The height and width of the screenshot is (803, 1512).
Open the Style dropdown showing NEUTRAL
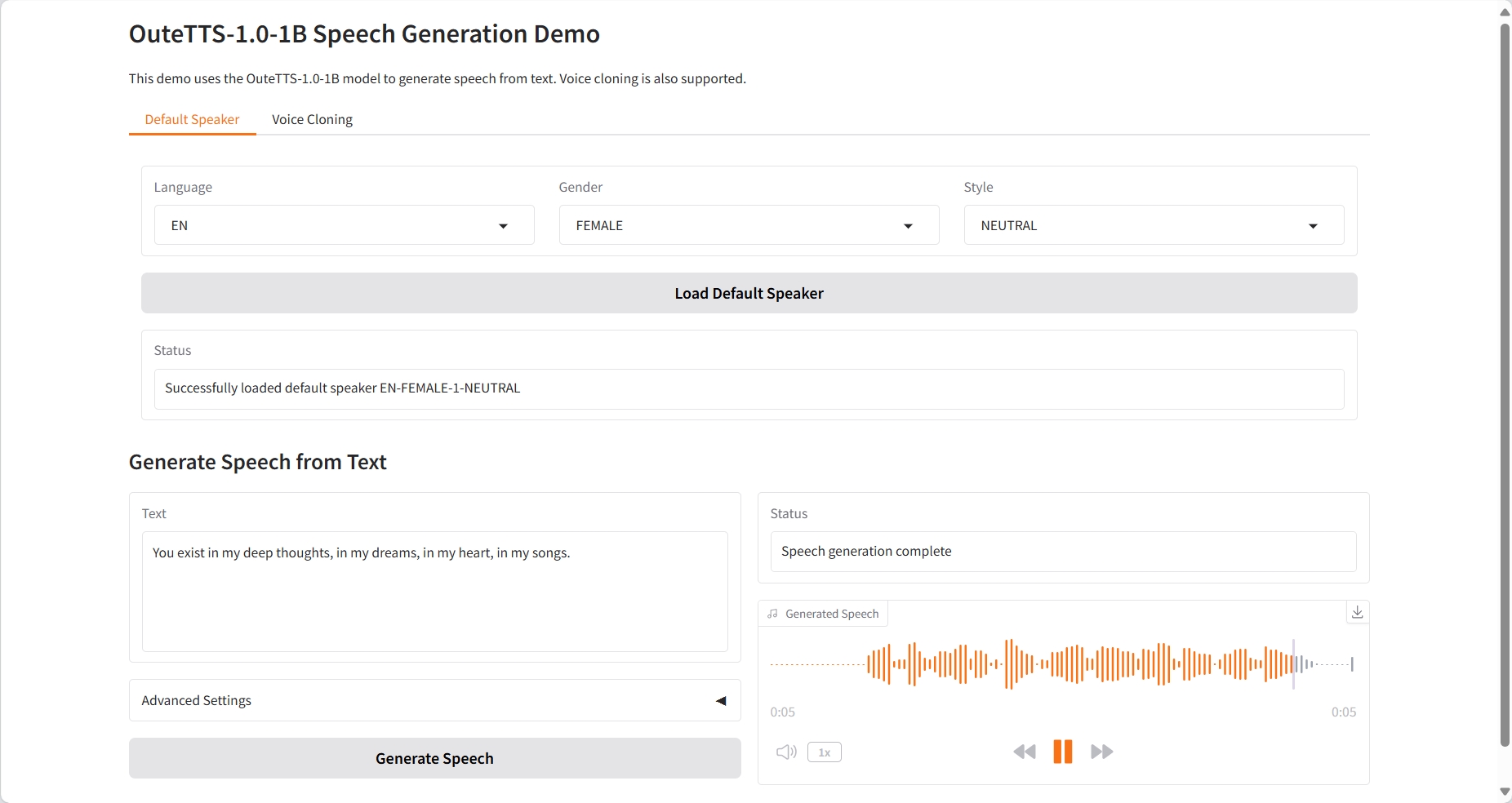tap(1153, 225)
